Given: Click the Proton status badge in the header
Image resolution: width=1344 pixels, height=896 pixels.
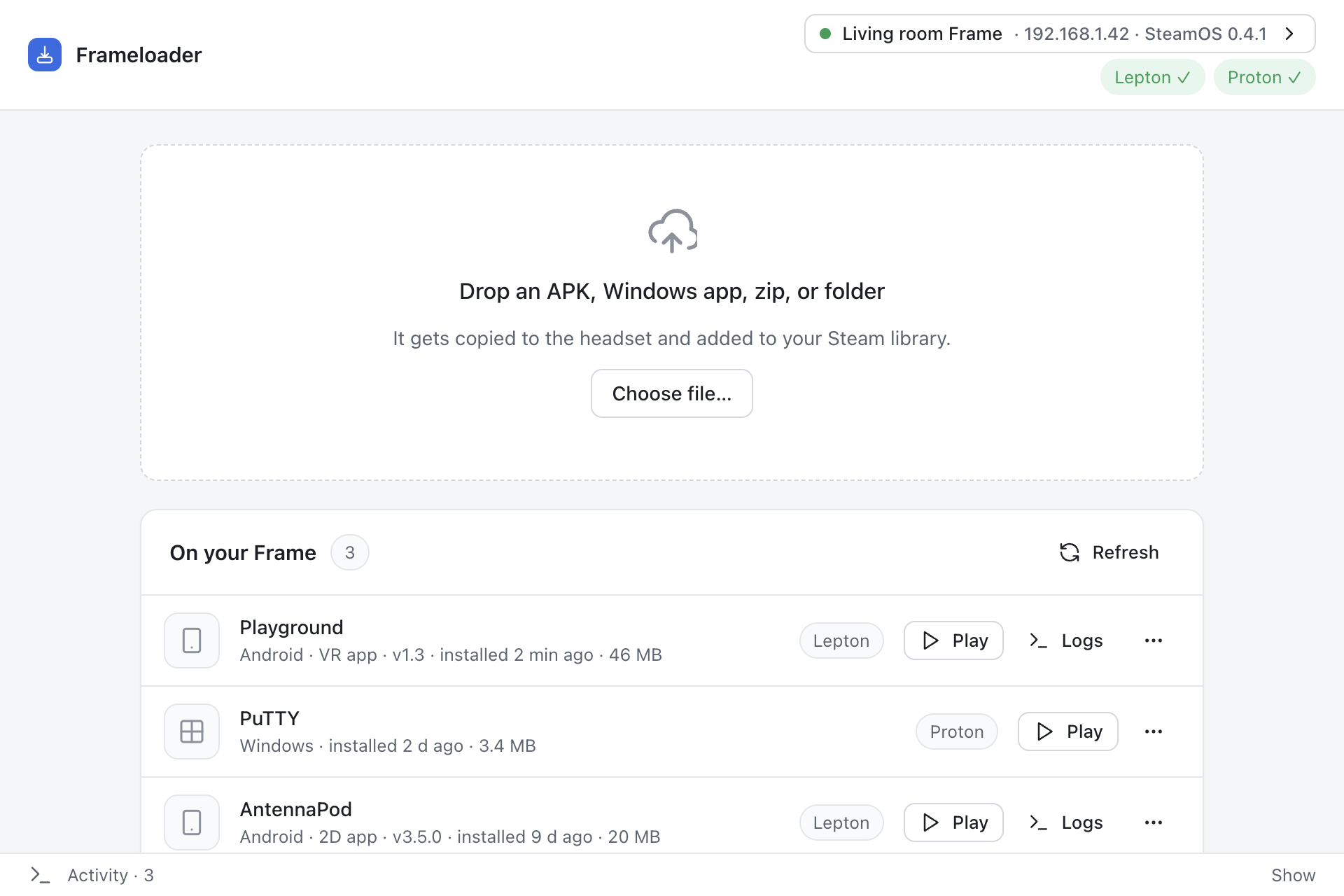Looking at the screenshot, I should [1264, 77].
